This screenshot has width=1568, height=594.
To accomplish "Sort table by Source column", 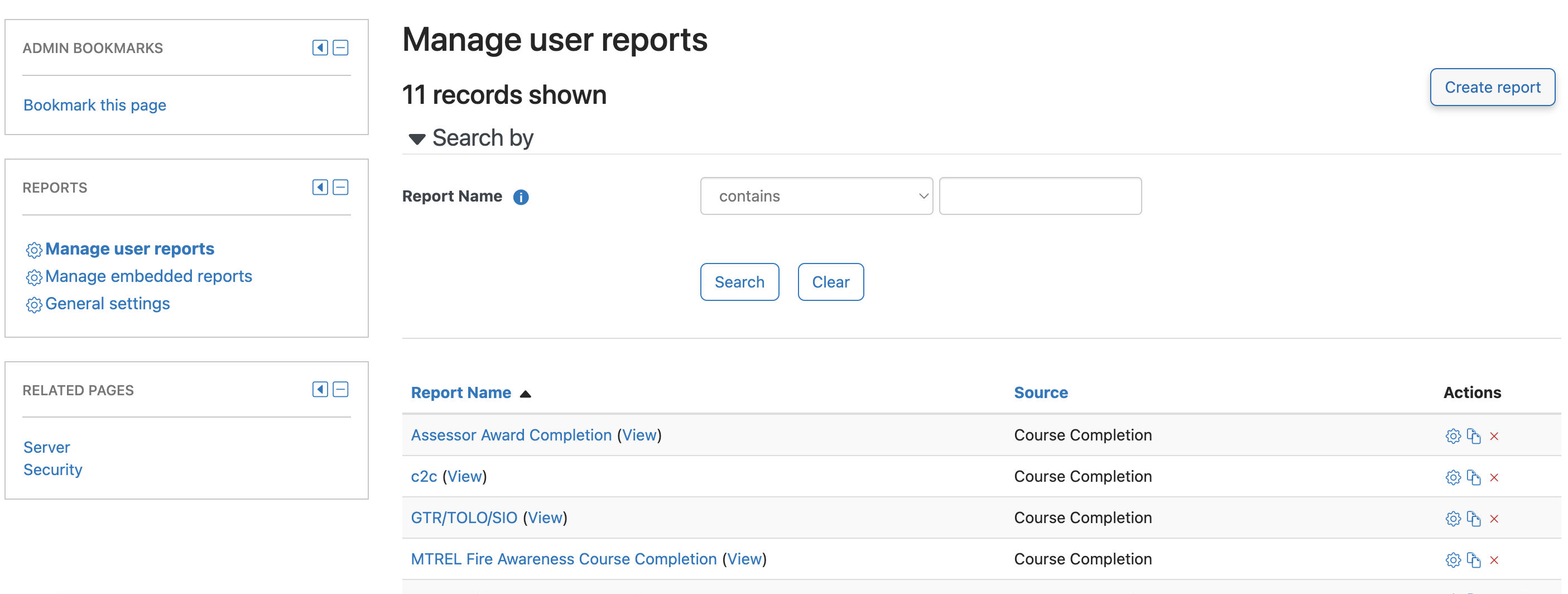I will pyautogui.click(x=1041, y=393).
